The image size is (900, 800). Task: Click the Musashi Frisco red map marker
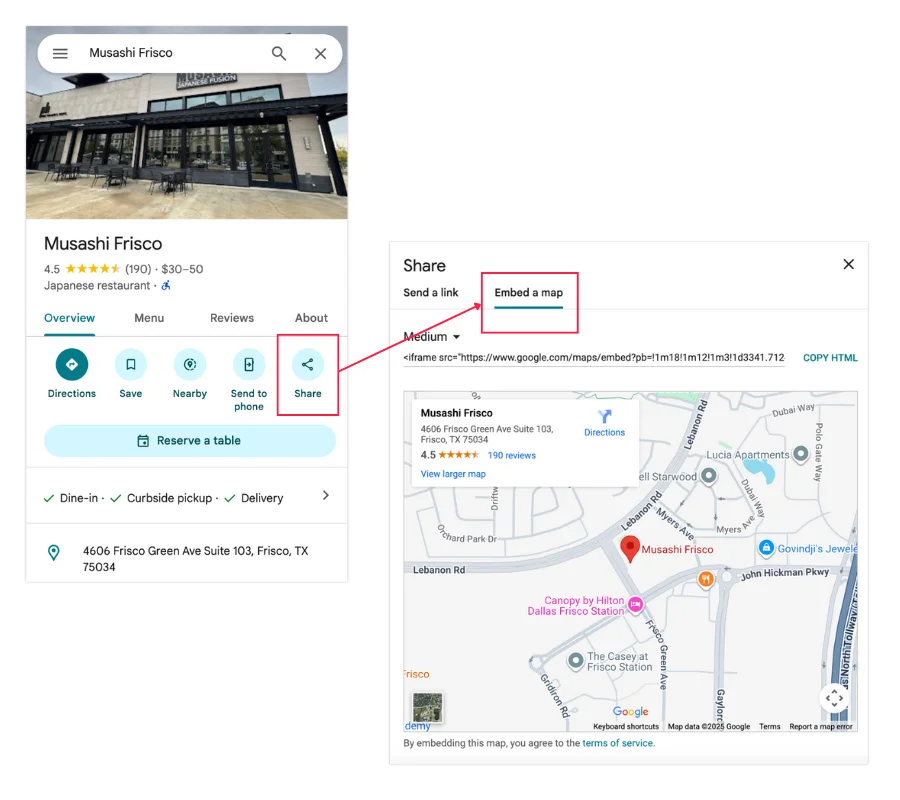click(x=630, y=548)
